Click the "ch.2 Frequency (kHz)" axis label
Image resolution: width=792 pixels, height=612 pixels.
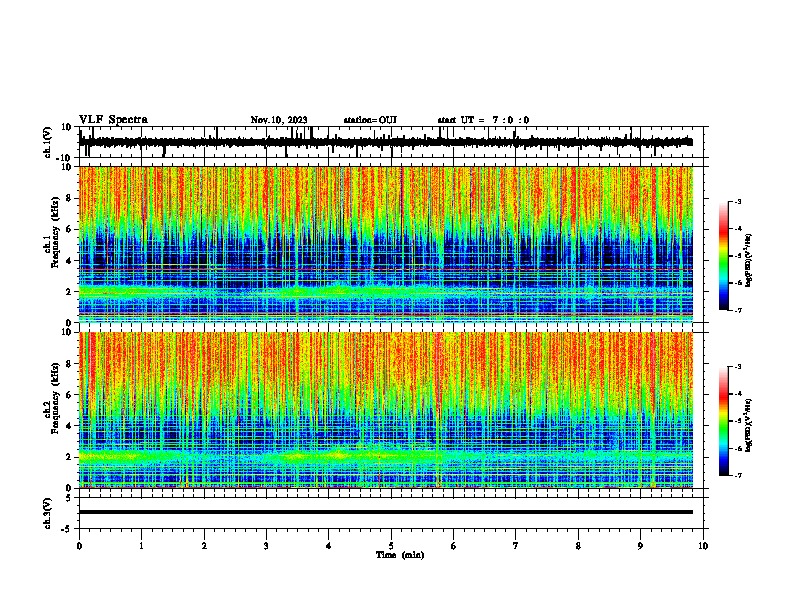[x=51, y=398]
